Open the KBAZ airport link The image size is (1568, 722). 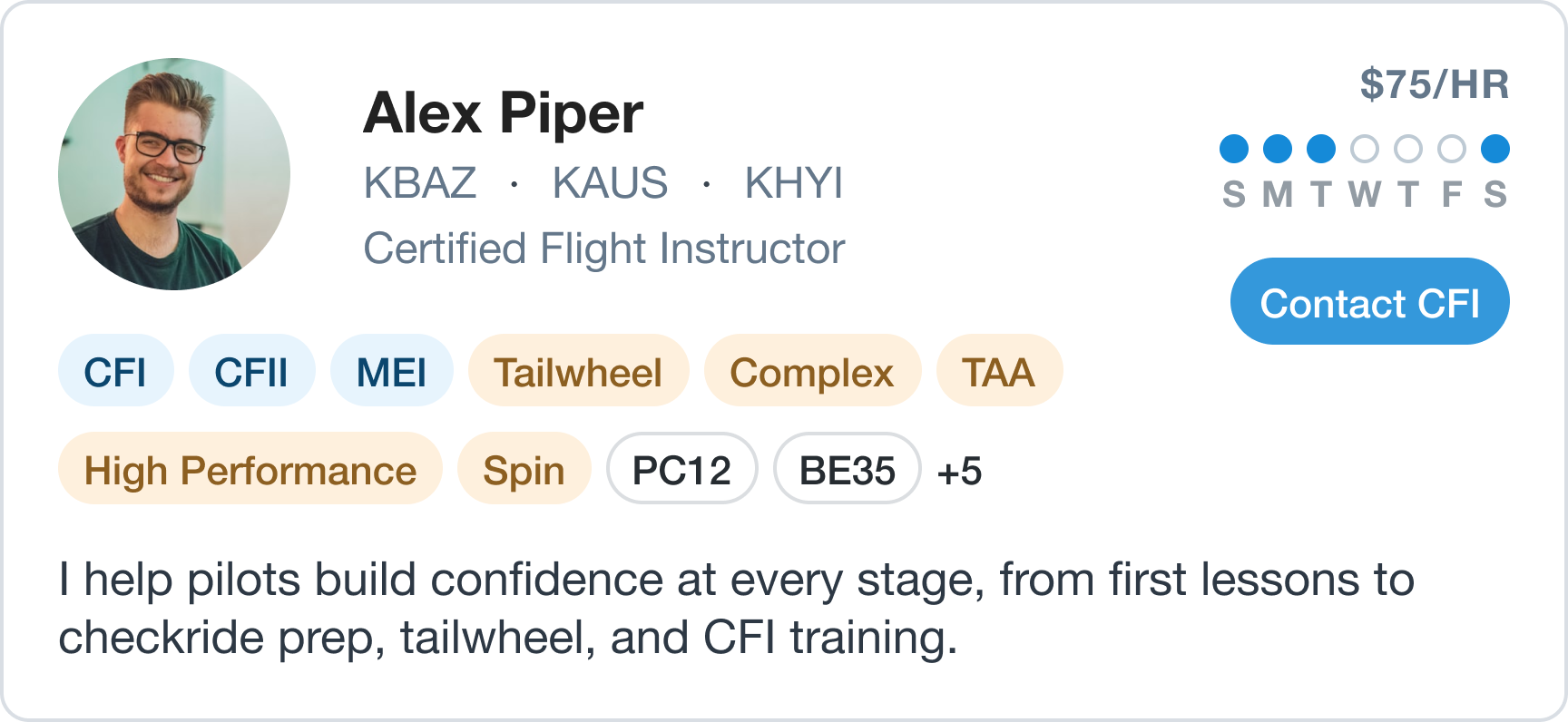[x=420, y=183]
